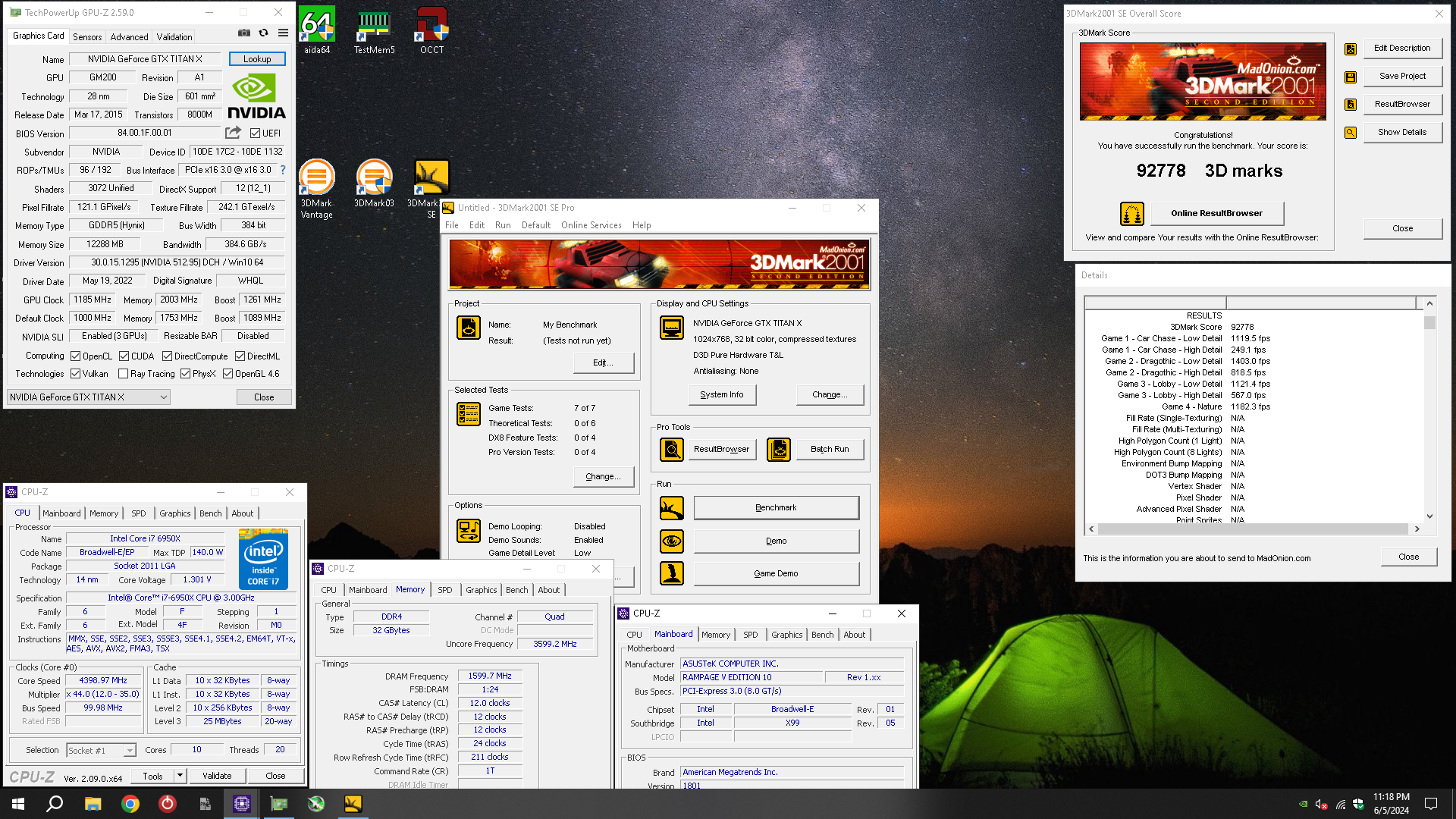Viewport: 1456px width, 819px height.
Task: Click the bus interface question mark icon
Action: 283,170
